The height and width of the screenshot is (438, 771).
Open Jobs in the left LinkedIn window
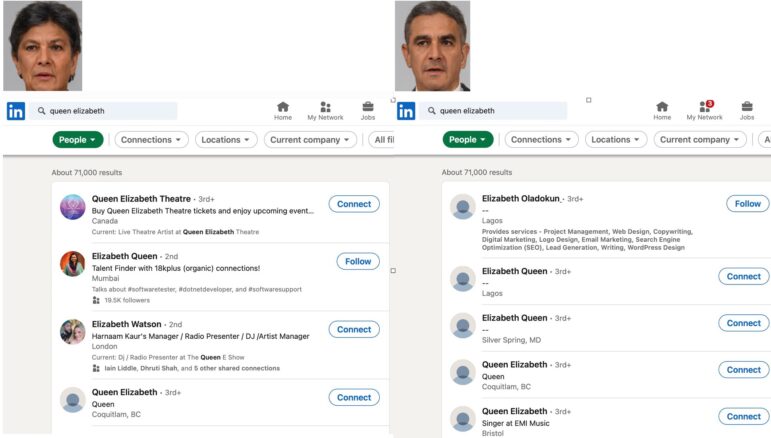[368, 111]
